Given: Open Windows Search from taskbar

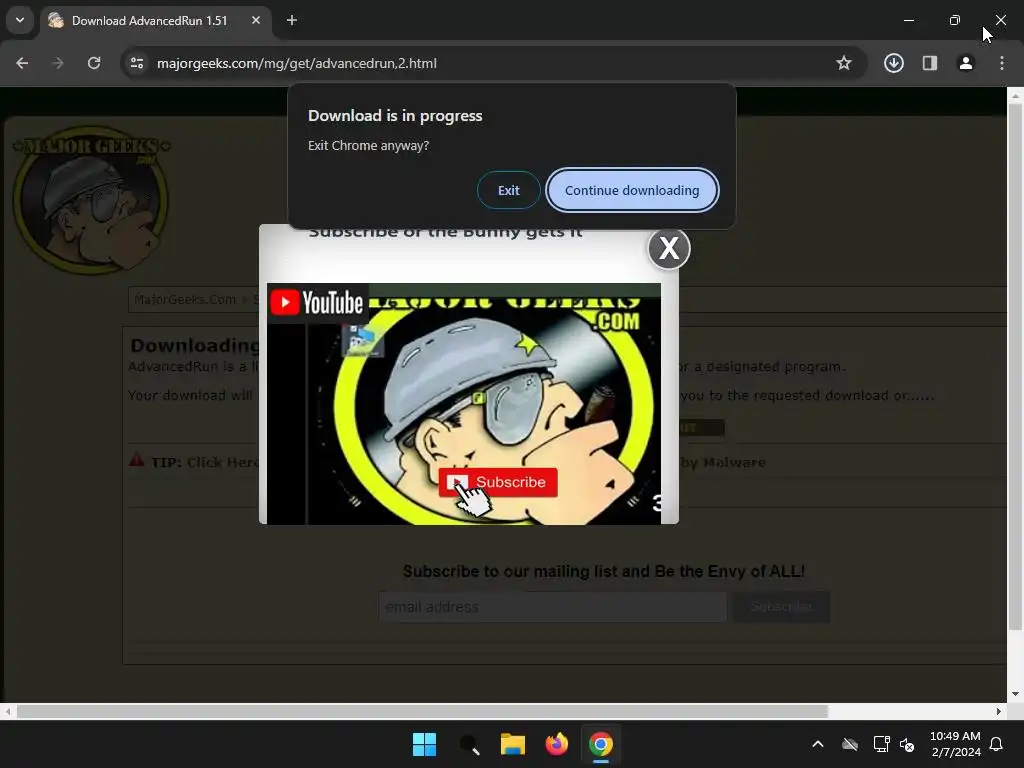Looking at the screenshot, I should 469,744.
